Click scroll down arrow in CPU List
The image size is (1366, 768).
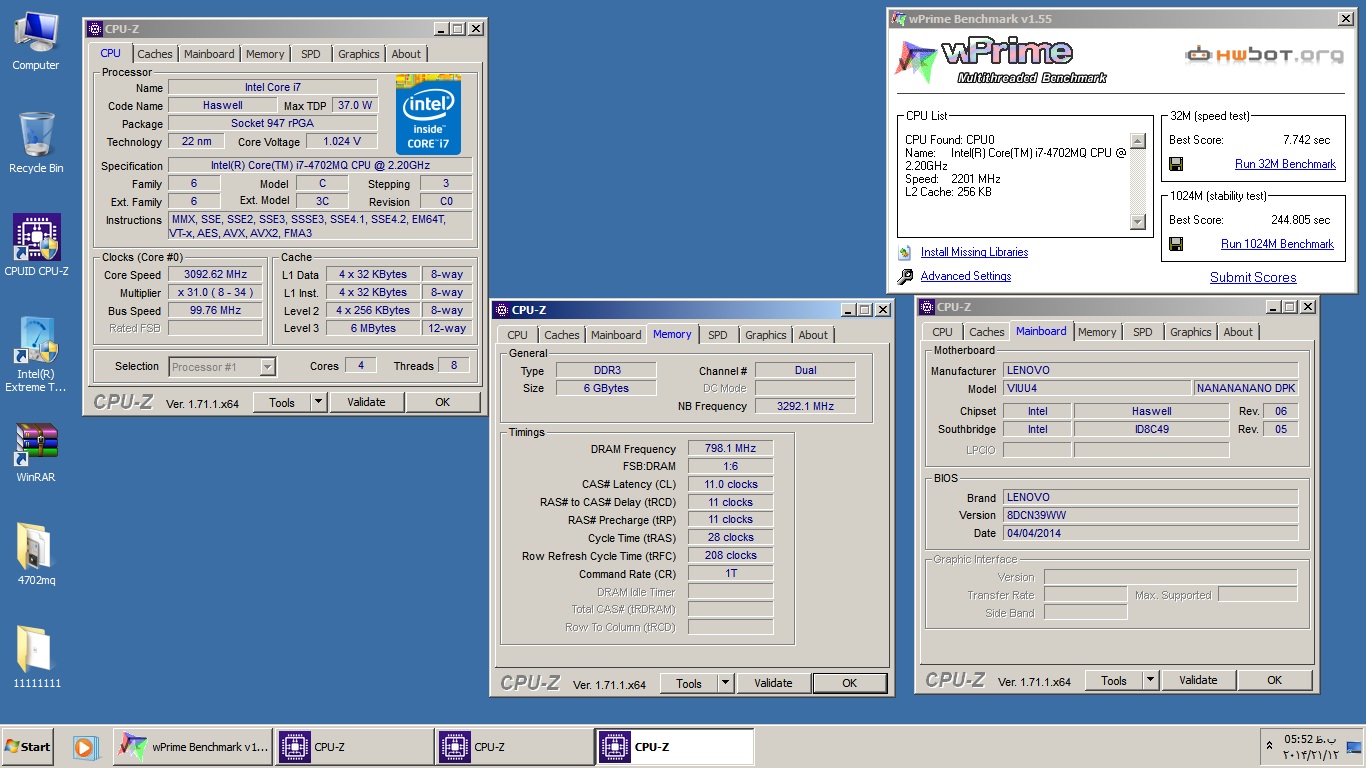1138,221
